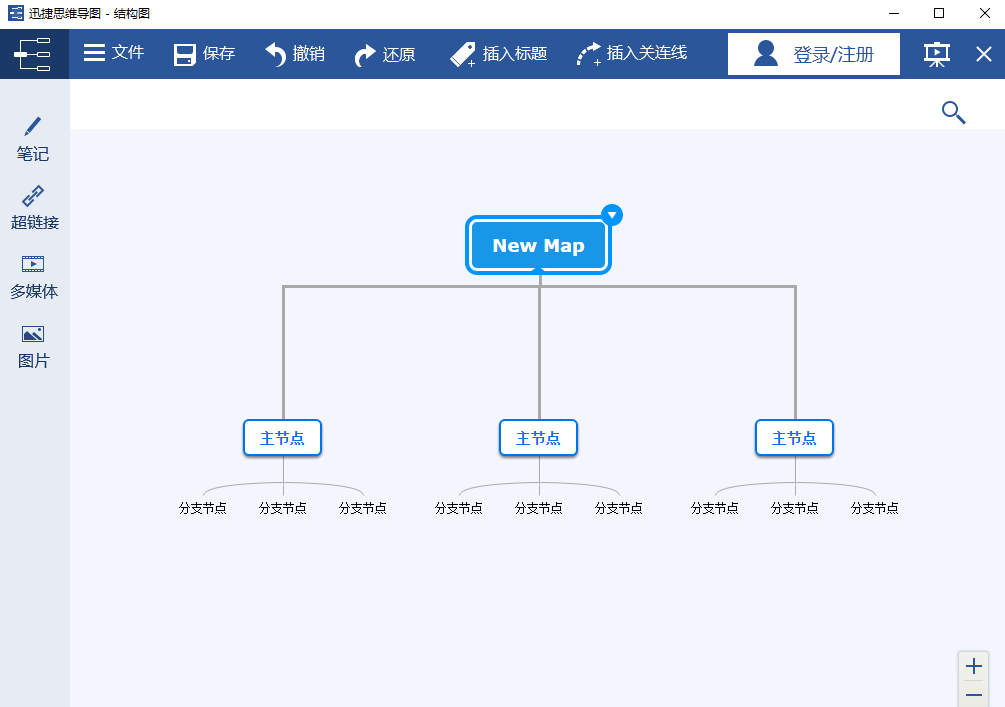Click 插入关连线 (Insert Relation Line)
1005x707 pixels.
pyautogui.click(x=631, y=53)
